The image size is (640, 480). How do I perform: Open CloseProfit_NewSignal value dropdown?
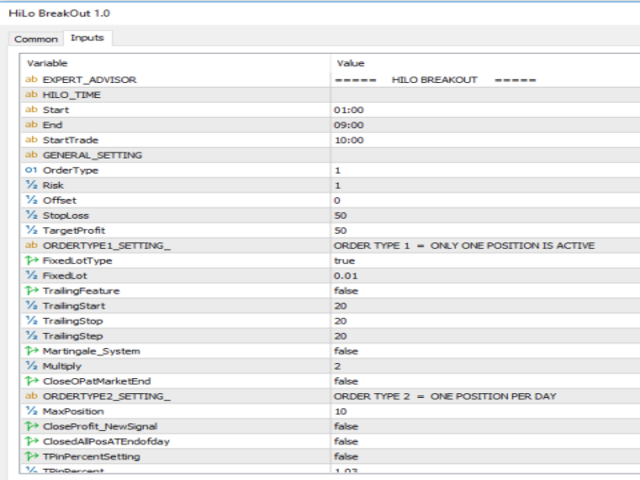pos(346,426)
